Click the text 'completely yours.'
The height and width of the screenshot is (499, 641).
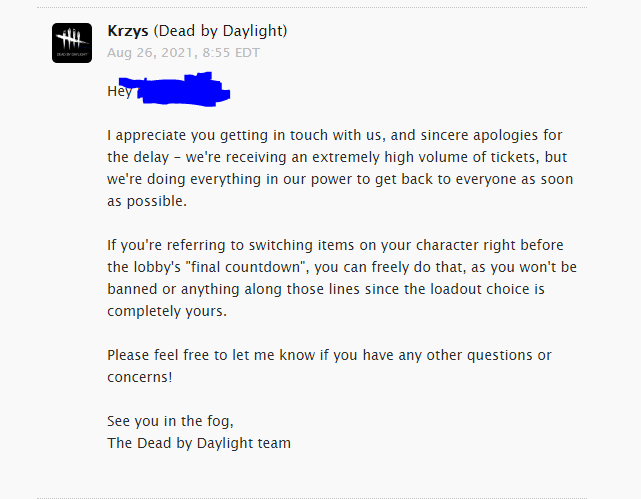point(167,311)
